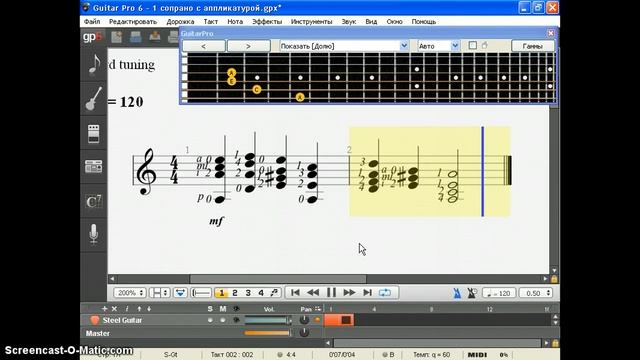Open the Effects amp panel in sidebar

94,134
